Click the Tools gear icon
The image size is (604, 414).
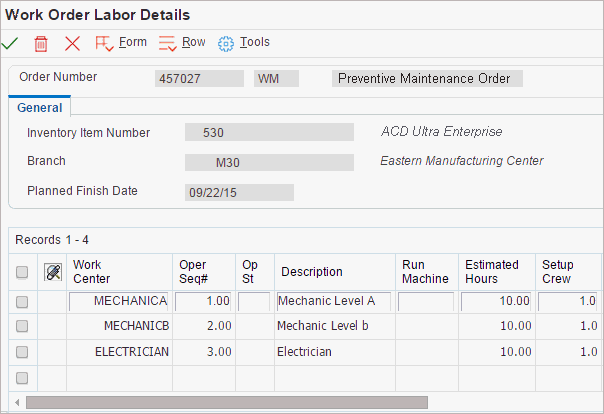(226, 43)
